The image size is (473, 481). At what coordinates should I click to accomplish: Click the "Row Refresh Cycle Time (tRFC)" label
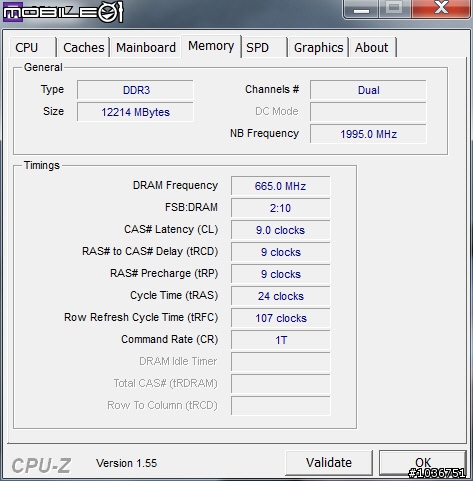point(141,317)
